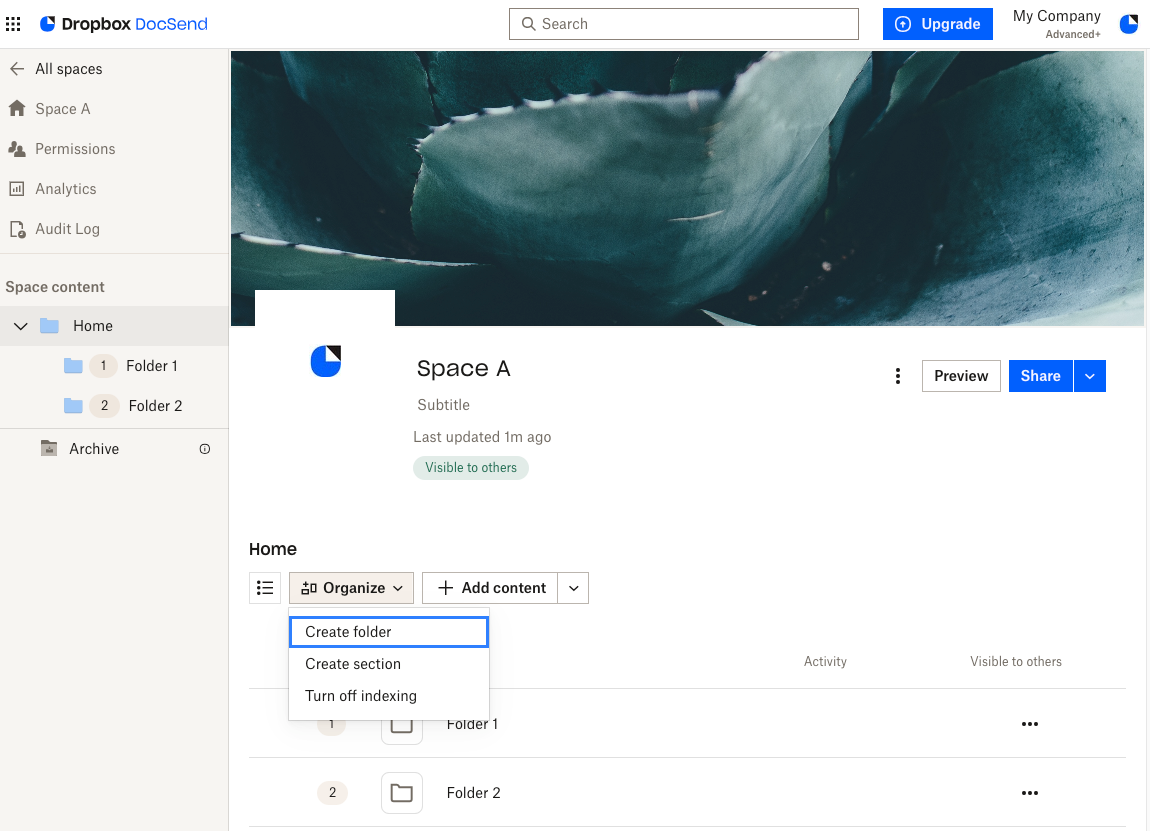Image resolution: width=1150 pixels, height=831 pixels.
Task: Toggle the Visible to others badge
Action: click(470, 467)
